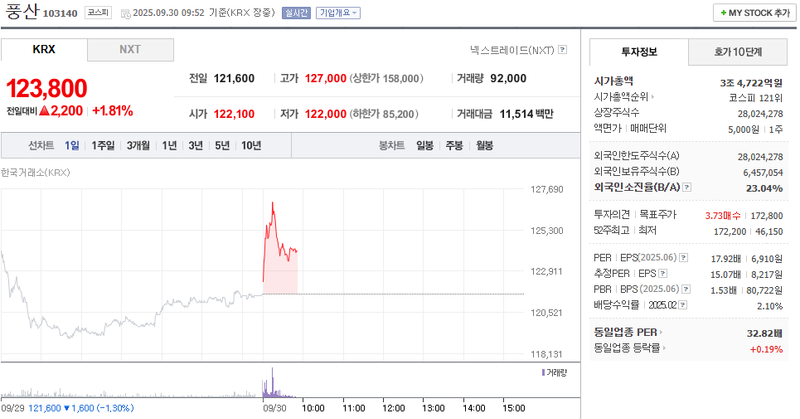This screenshot has height=419, width=800.
Task: Toggle the 실시간 real-time button
Action: [297, 13]
